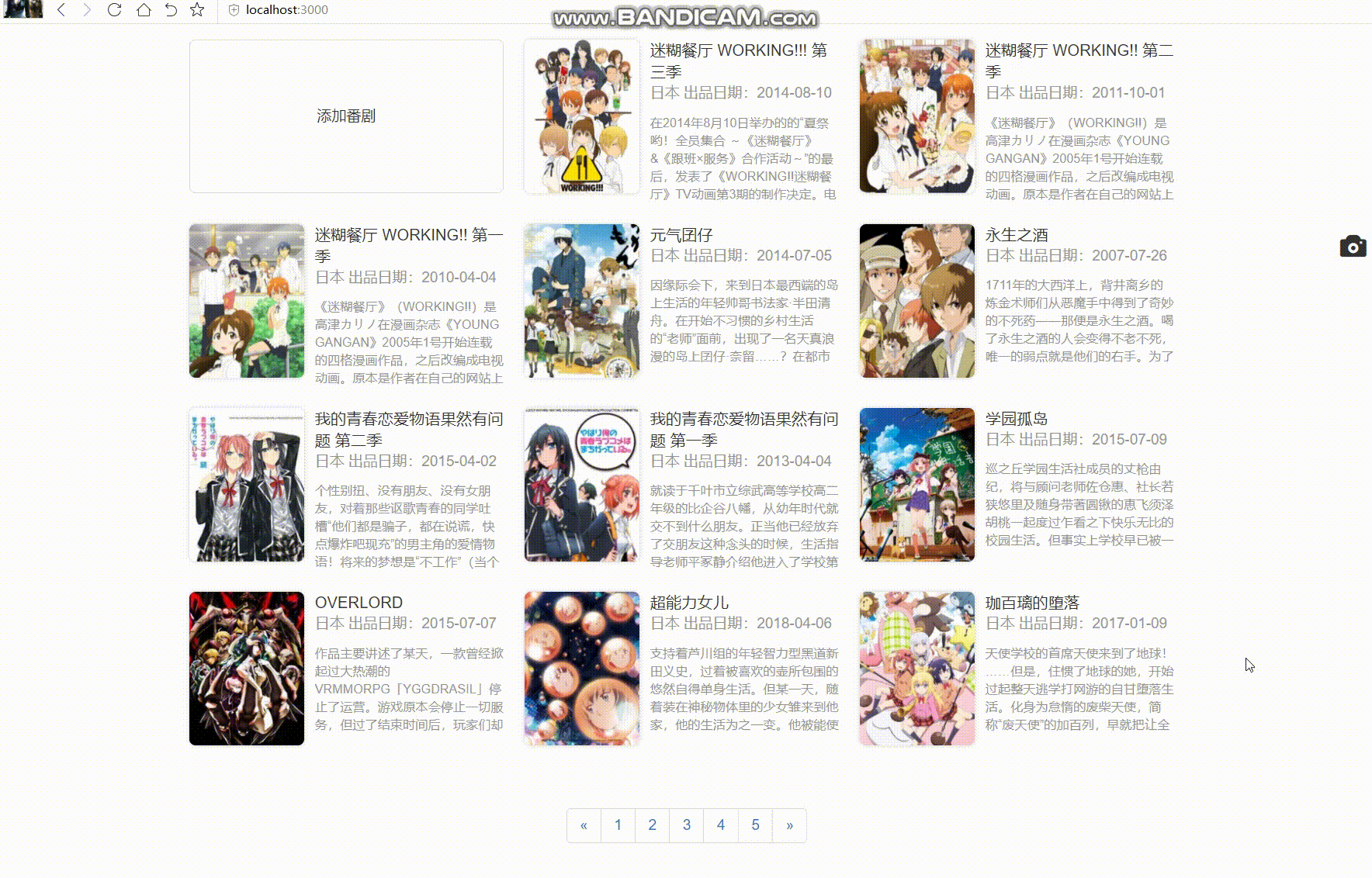Click description starting 在2014年8月10日举办
Screen dimensions: 1372x878
(x=743, y=159)
